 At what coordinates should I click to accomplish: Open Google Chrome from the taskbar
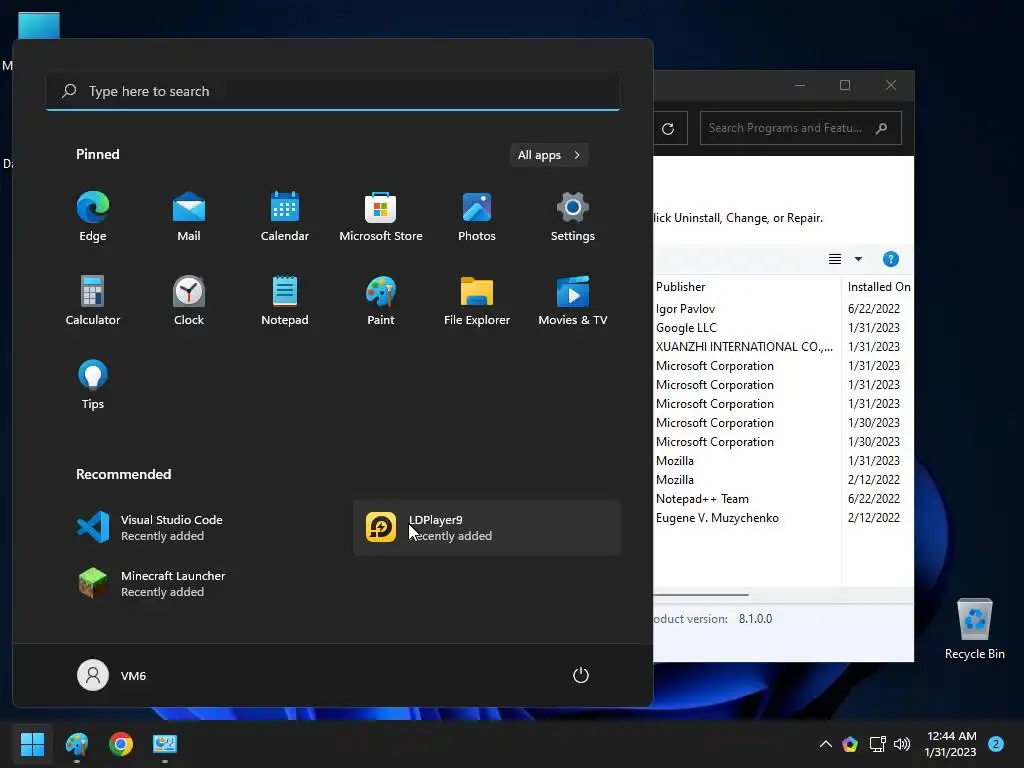121,744
